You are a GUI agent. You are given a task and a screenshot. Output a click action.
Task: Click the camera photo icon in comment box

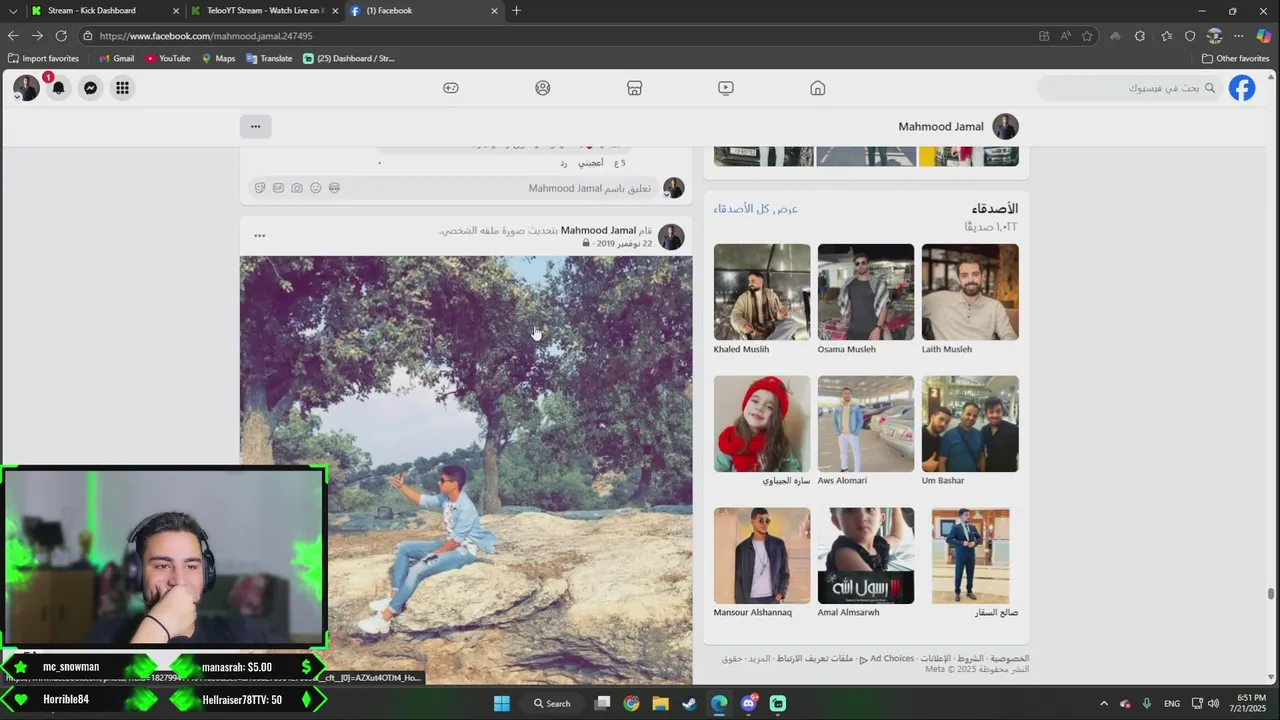click(297, 188)
